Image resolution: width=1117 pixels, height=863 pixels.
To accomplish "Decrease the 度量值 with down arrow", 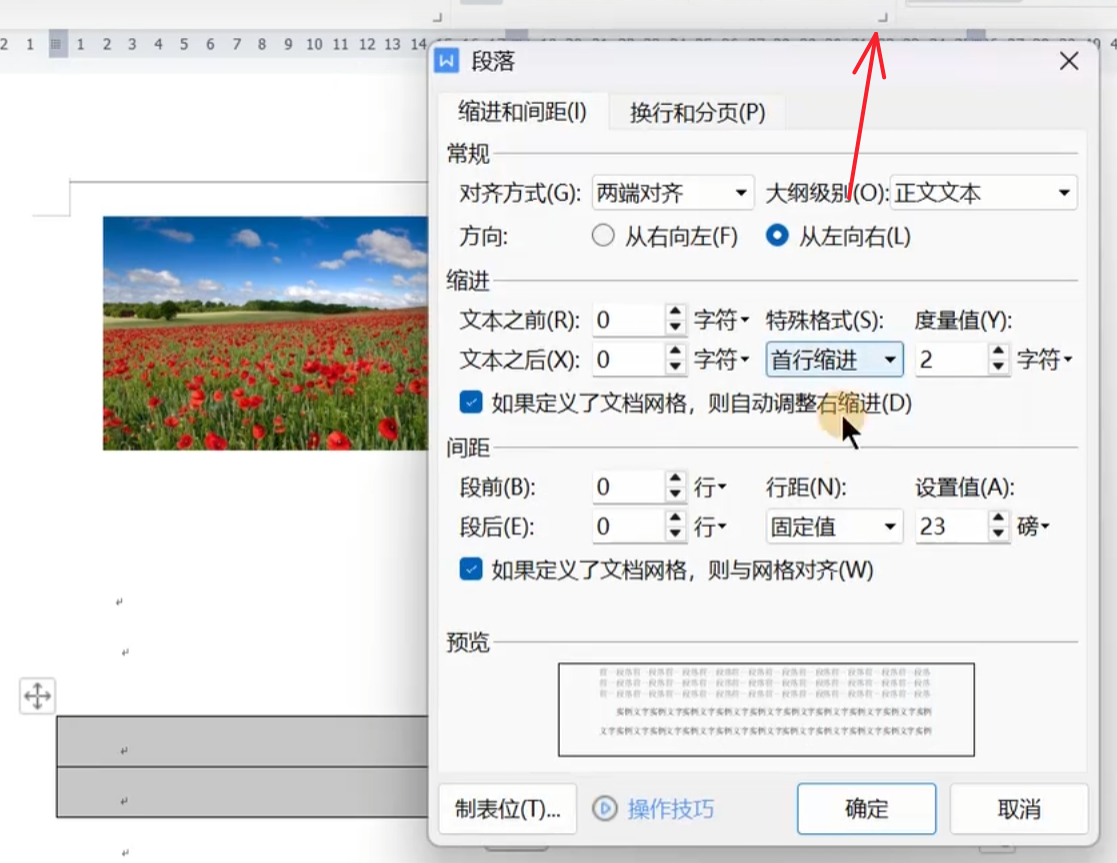I will coord(999,368).
